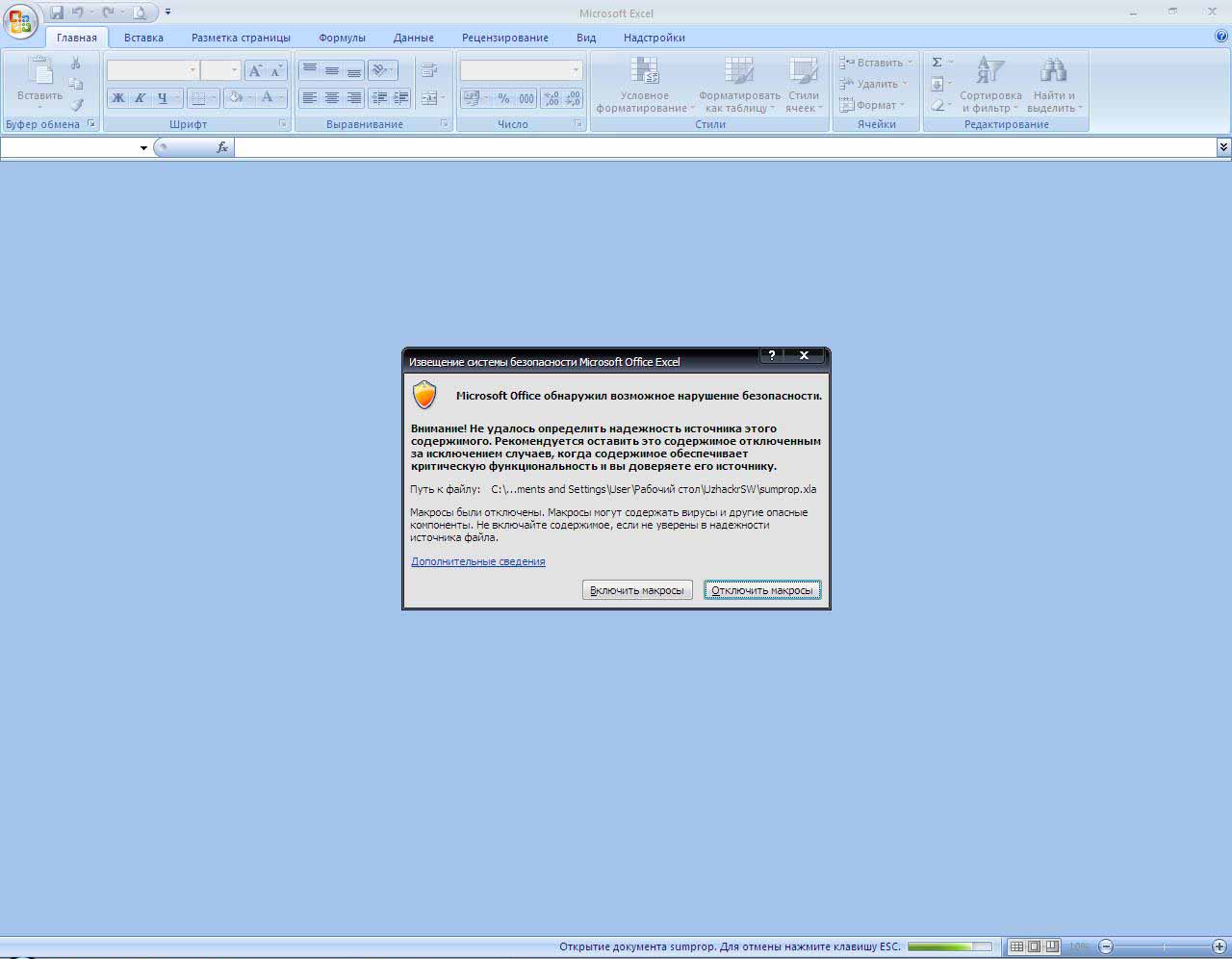Image resolution: width=1232 pixels, height=959 pixels.
Task: Click the fx insert function icon
Action: [x=222, y=147]
